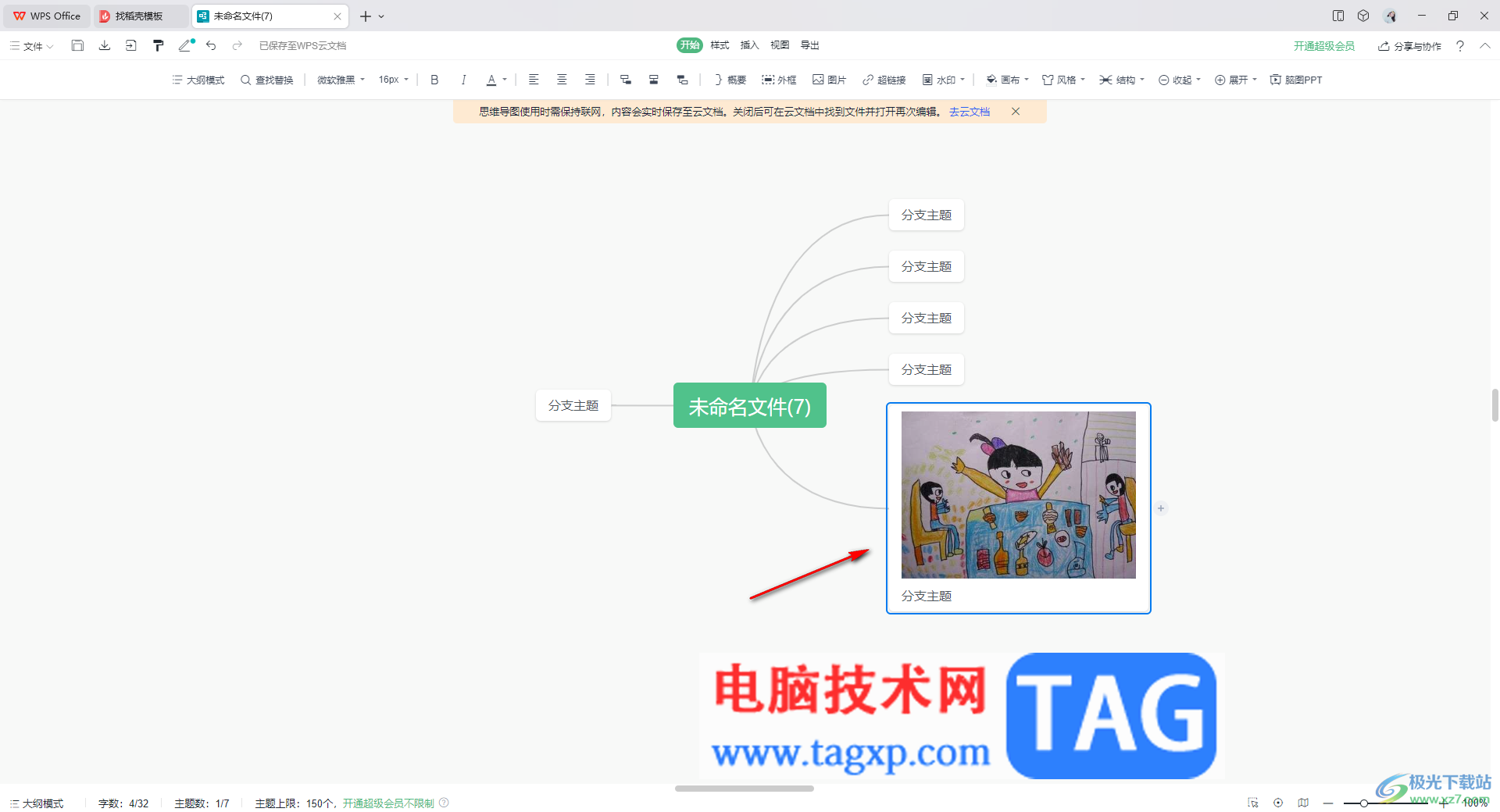The image size is (1500, 812).
Task: Toggle bold formatting
Action: coord(434,80)
